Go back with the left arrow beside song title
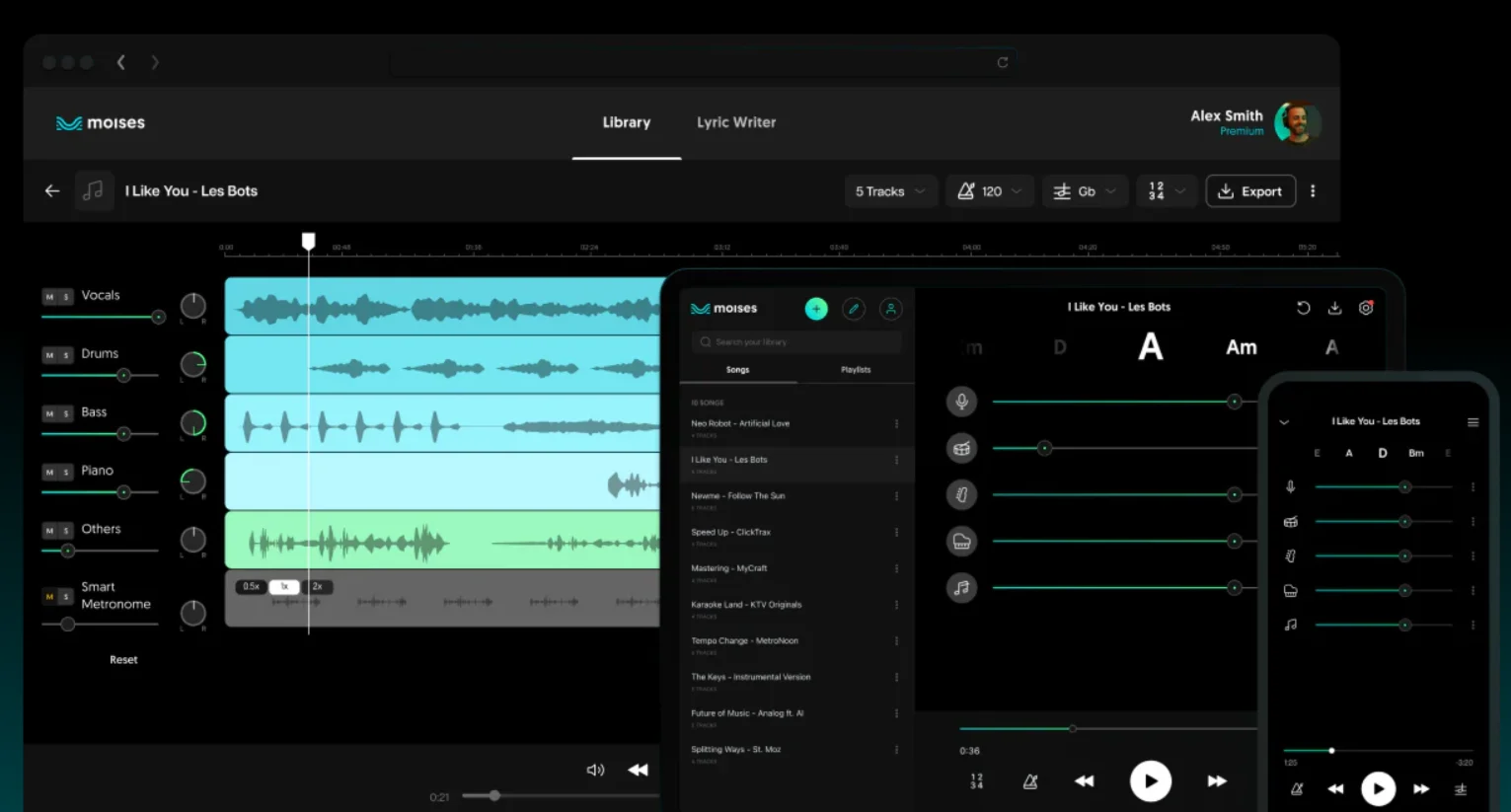1511x812 pixels. pos(52,190)
